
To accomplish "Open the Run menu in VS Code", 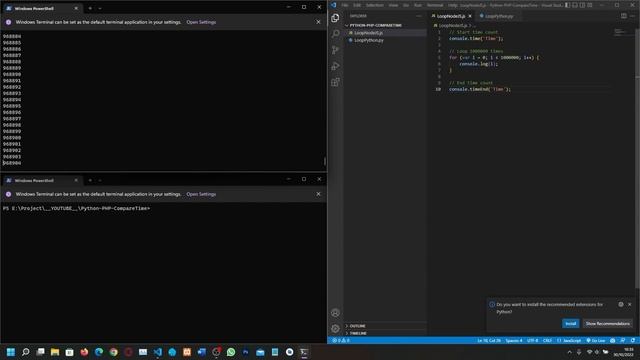I will [418, 5].
